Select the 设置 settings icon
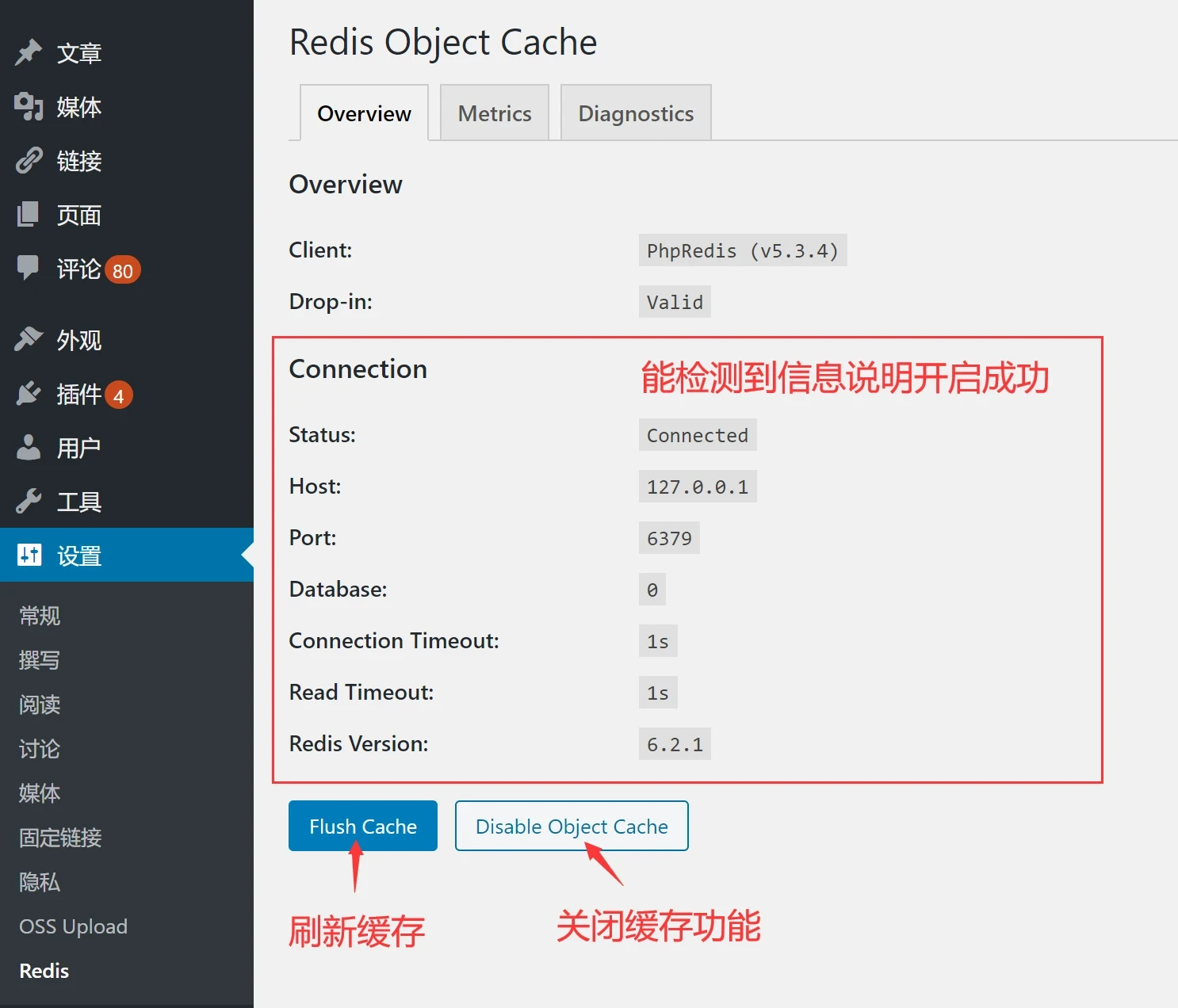This screenshot has height=1008, width=1178. pyautogui.click(x=29, y=556)
